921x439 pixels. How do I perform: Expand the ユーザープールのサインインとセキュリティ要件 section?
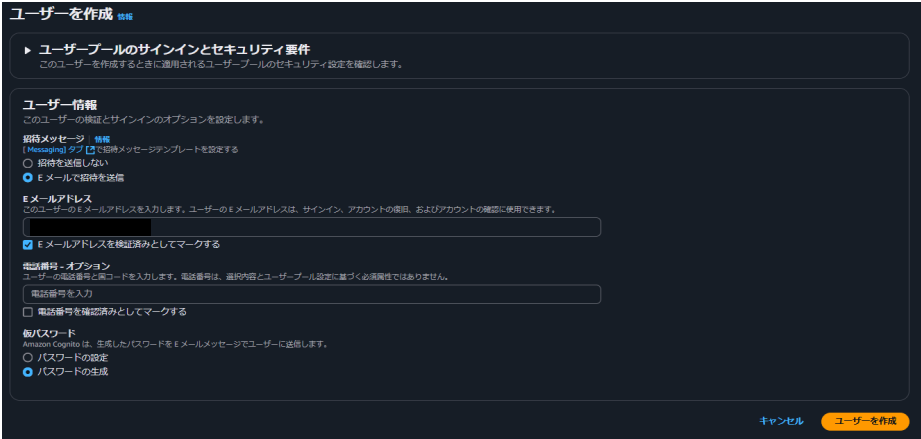tap(28, 51)
